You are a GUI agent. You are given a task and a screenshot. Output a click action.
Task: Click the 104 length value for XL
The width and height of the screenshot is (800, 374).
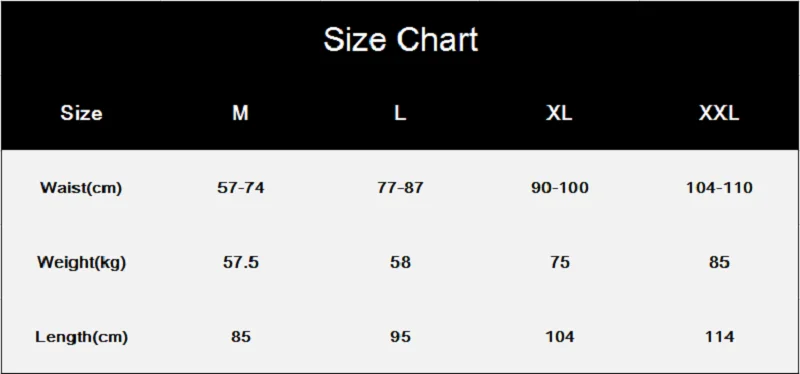pos(559,337)
